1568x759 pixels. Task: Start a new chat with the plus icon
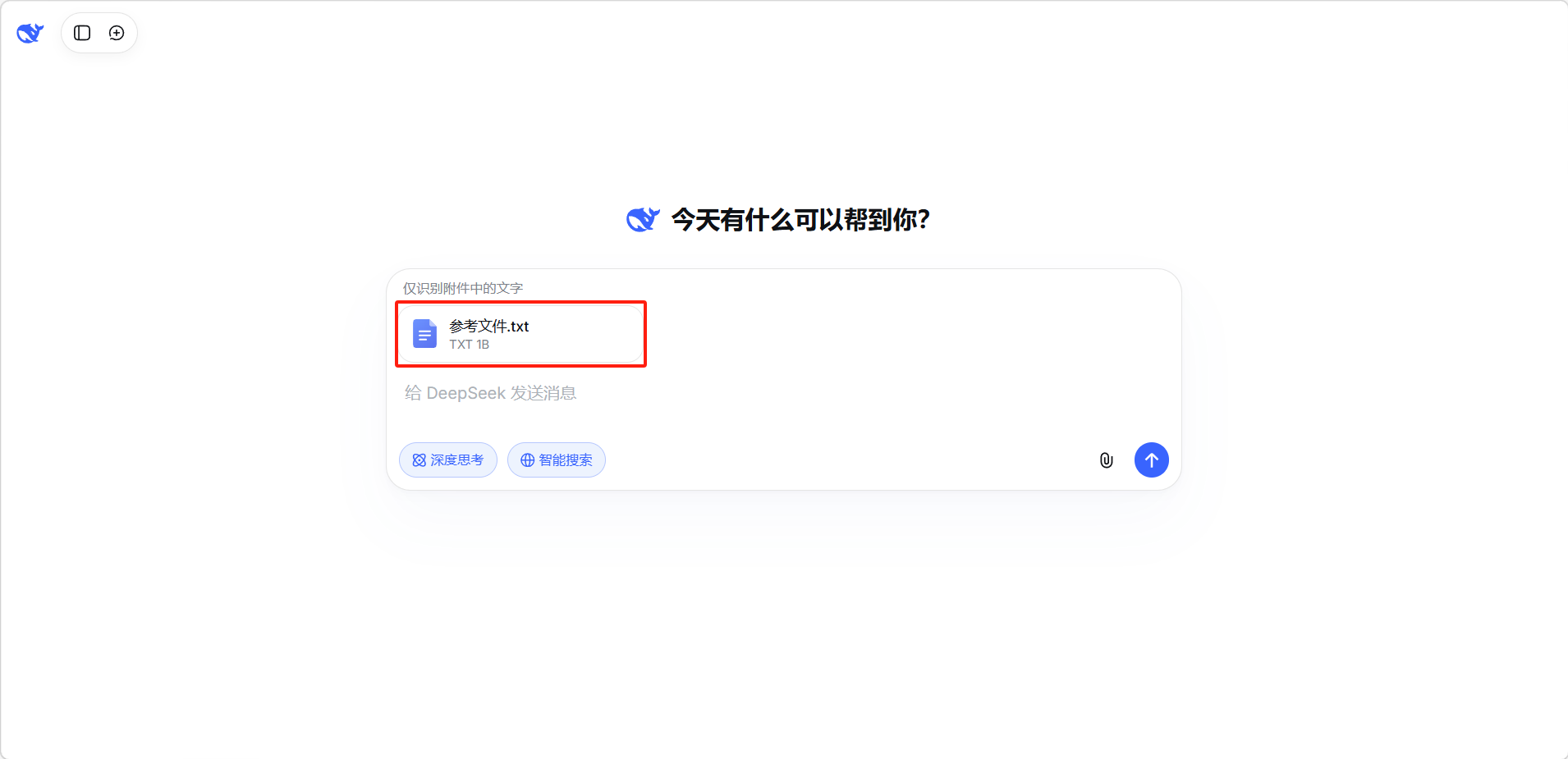coord(117,33)
